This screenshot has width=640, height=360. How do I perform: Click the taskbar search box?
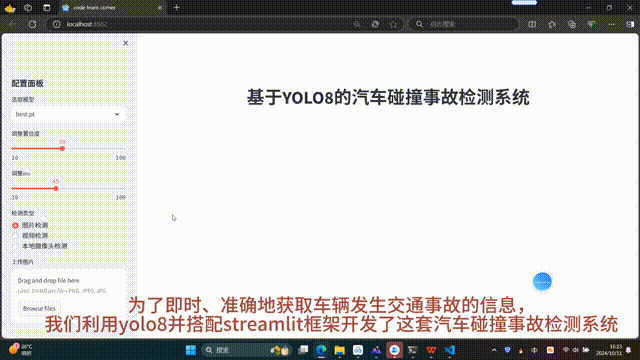coord(246,350)
